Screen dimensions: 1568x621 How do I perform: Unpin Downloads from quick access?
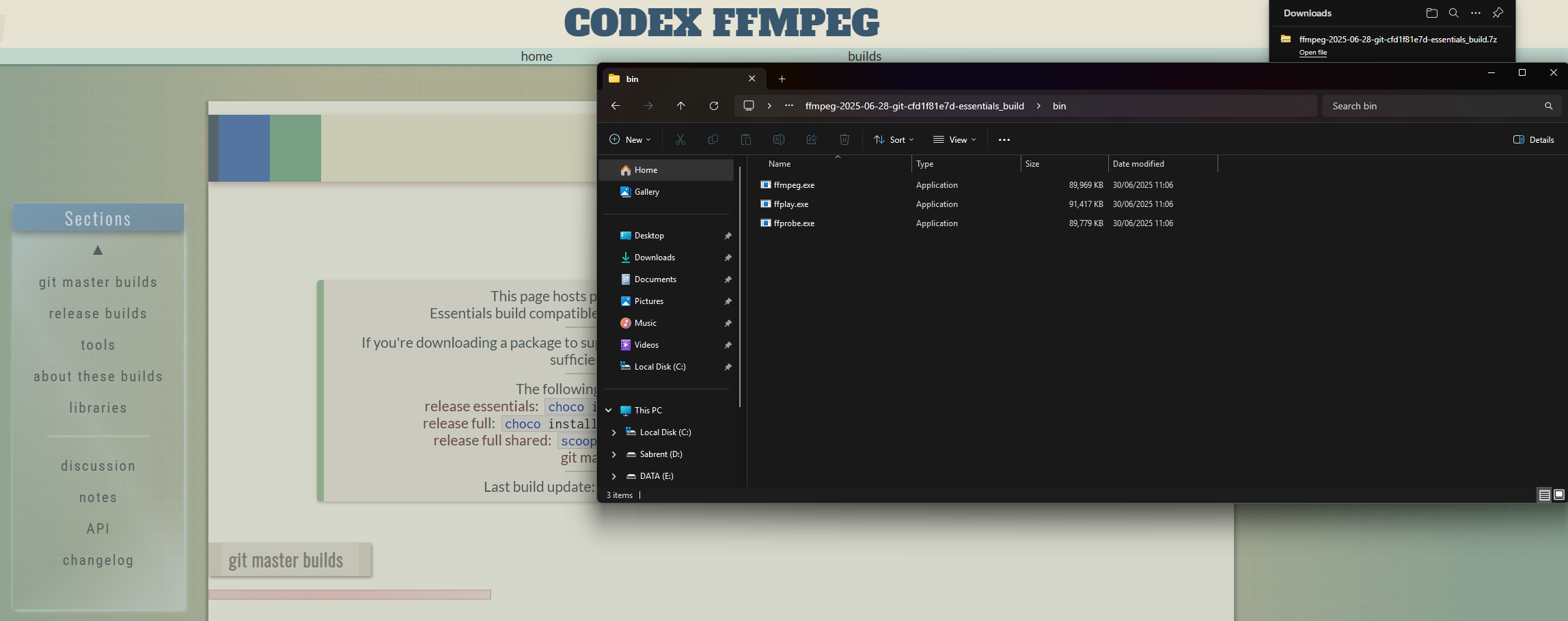728,258
